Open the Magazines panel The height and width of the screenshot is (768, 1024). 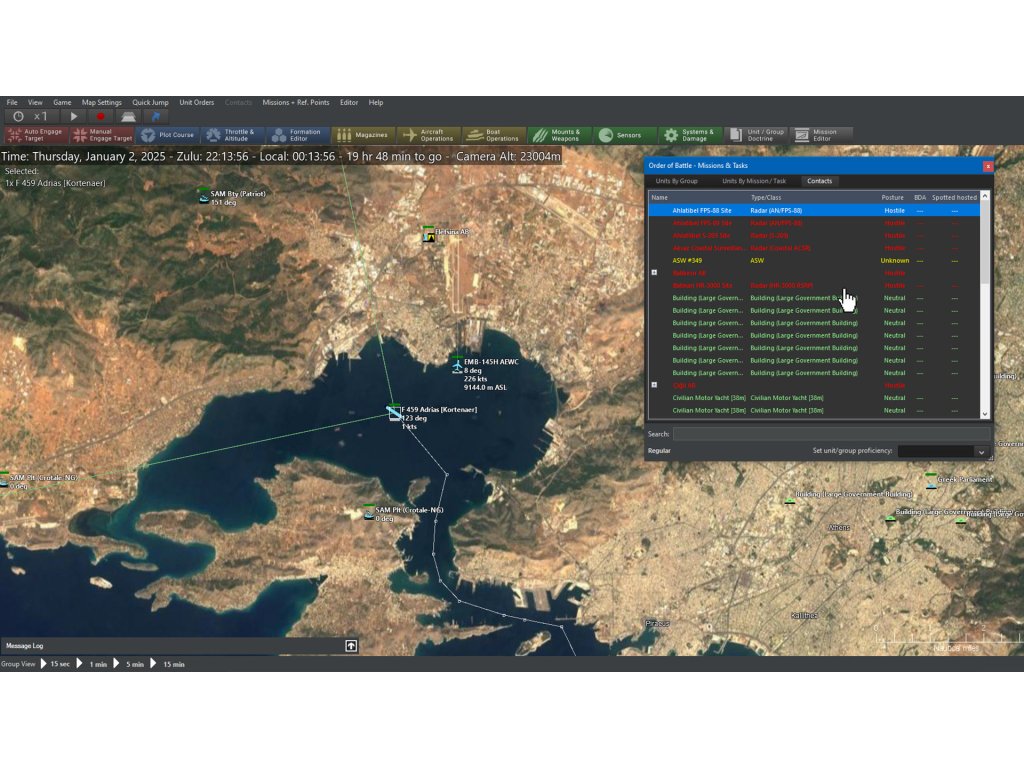click(x=362, y=135)
